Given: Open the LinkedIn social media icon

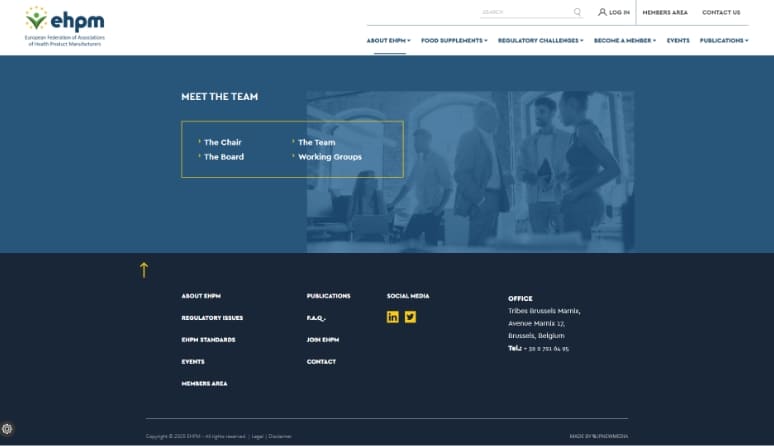Looking at the screenshot, I should pos(393,317).
